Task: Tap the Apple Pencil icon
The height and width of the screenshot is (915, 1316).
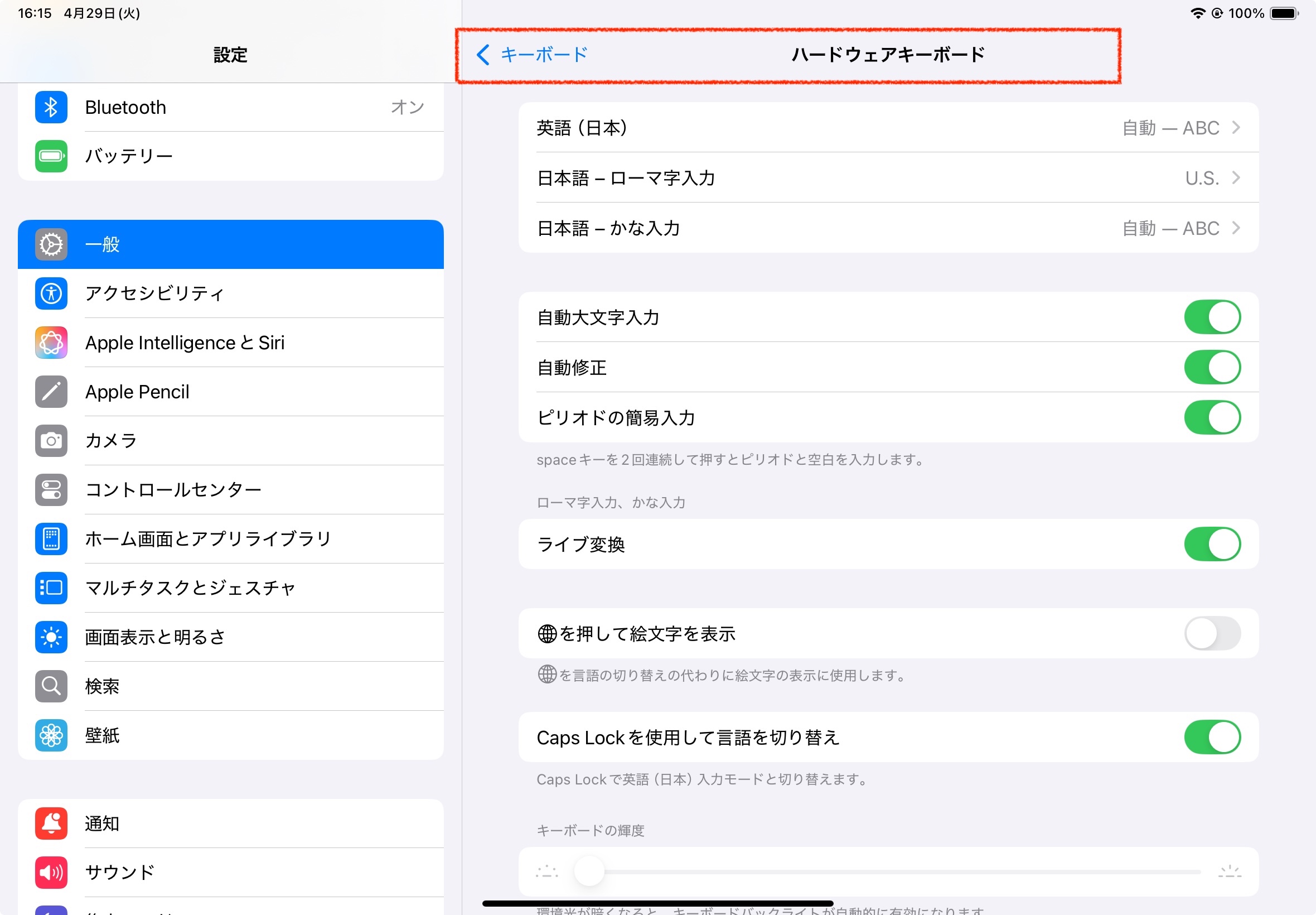Action: (51, 392)
